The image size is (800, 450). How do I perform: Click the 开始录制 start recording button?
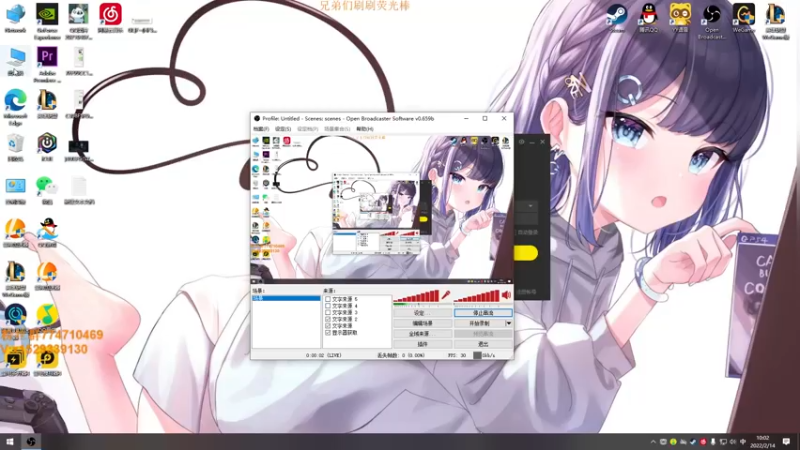click(x=479, y=323)
